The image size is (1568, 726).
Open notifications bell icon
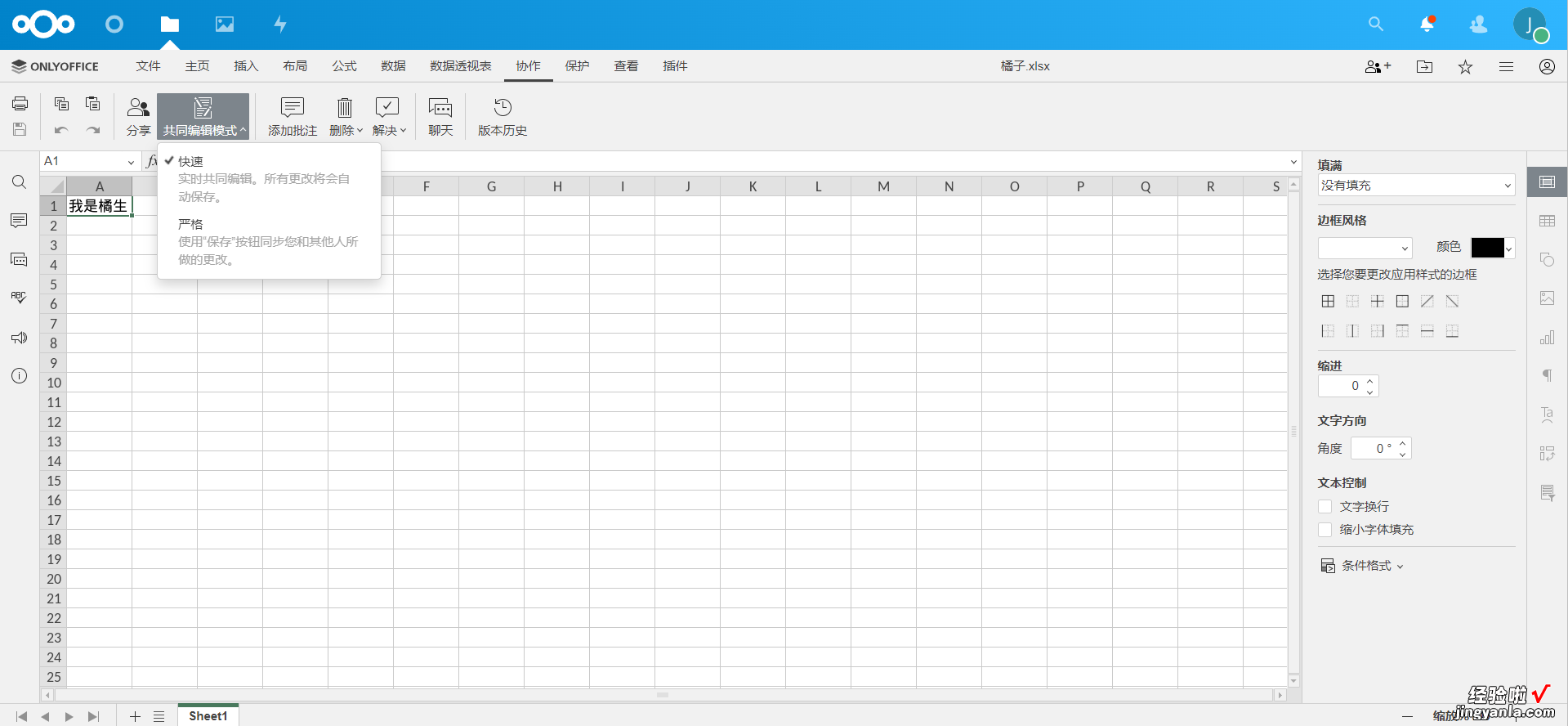[x=1427, y=25]
